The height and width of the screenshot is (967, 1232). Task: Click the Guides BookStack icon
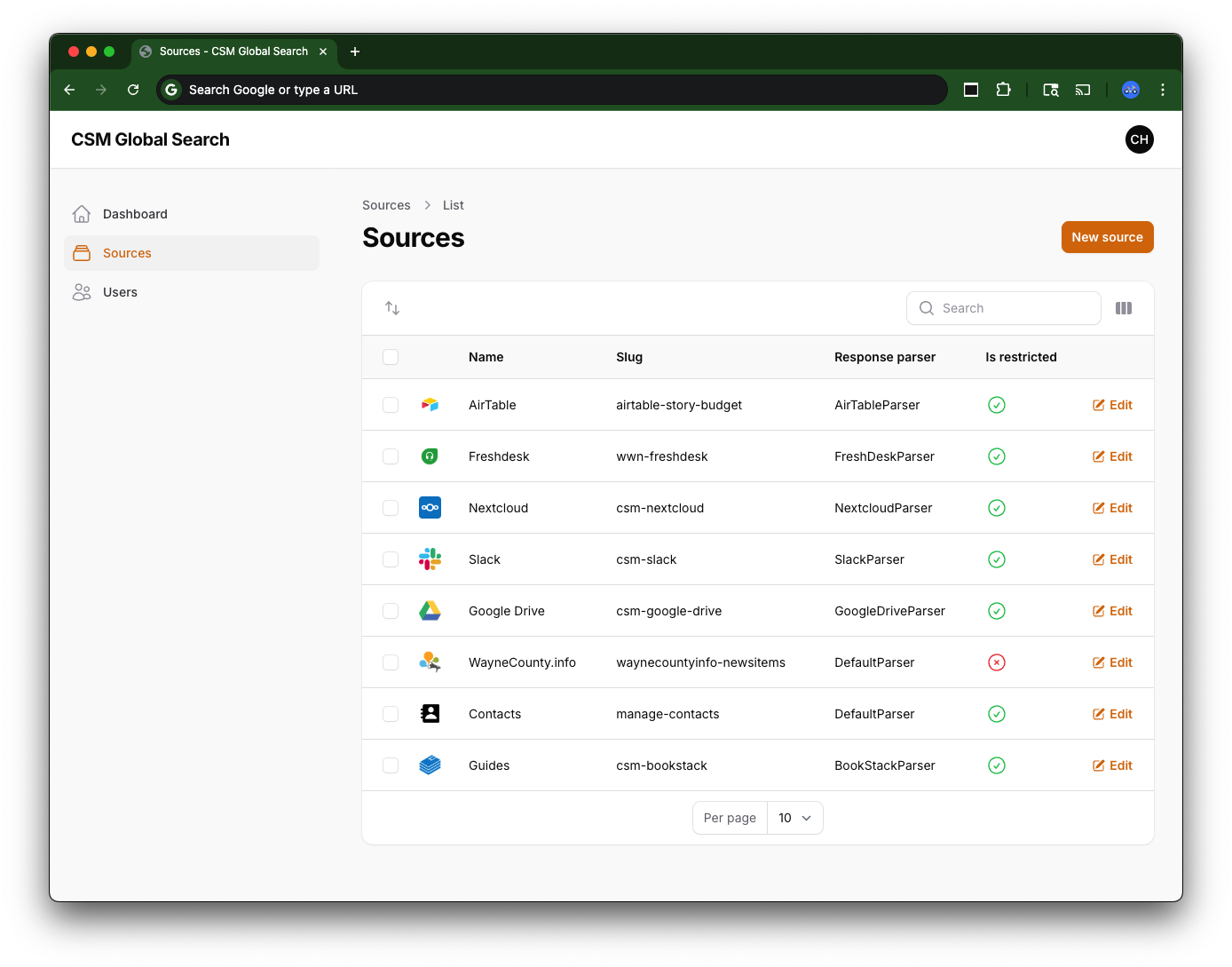(x=430, y=765)
